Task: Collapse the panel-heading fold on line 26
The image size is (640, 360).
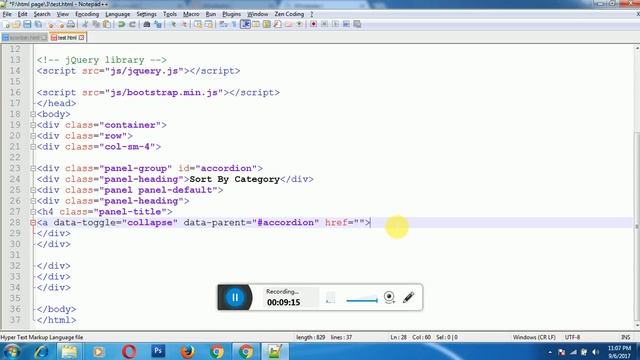Action: 33,201
